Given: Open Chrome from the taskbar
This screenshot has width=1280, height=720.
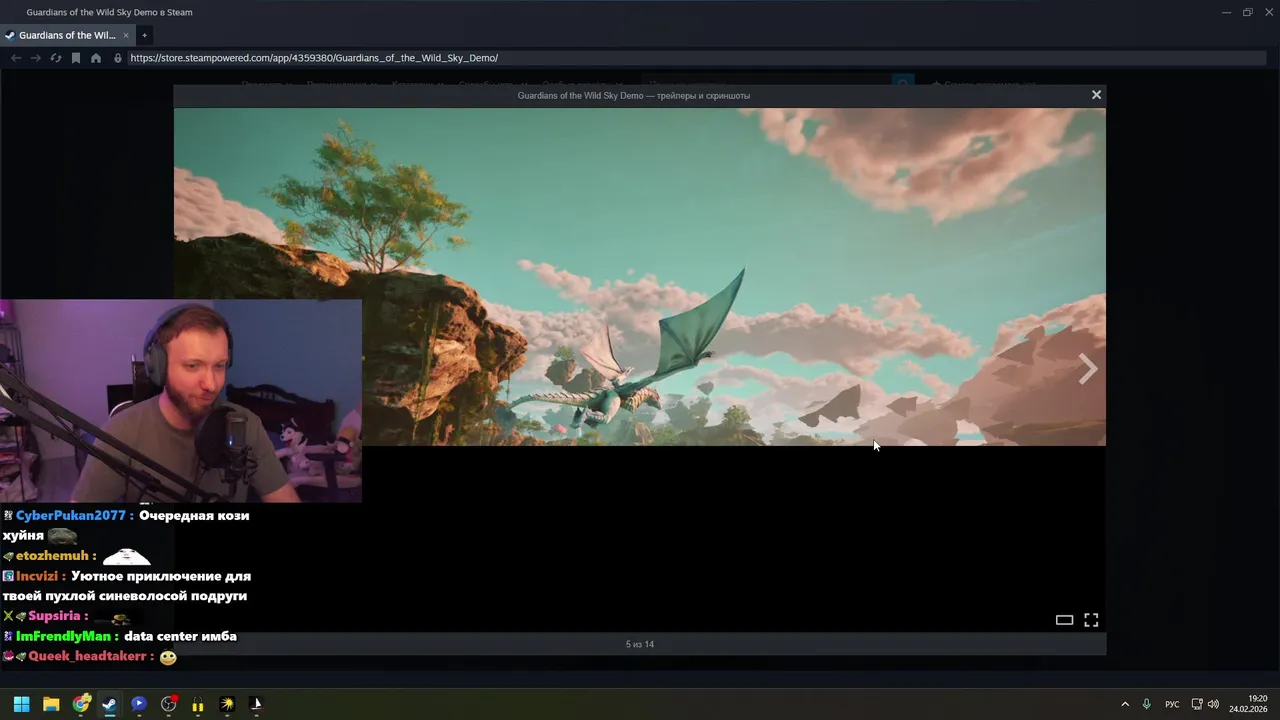Looking at the screenshot, I should pyautogui.click(x=81, y=704).
